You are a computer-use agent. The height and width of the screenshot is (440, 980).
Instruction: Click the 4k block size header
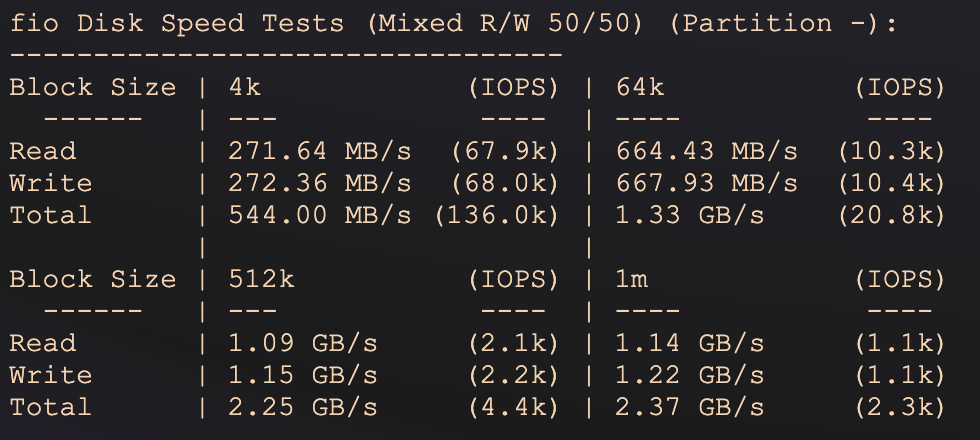[x=245, y=87]
